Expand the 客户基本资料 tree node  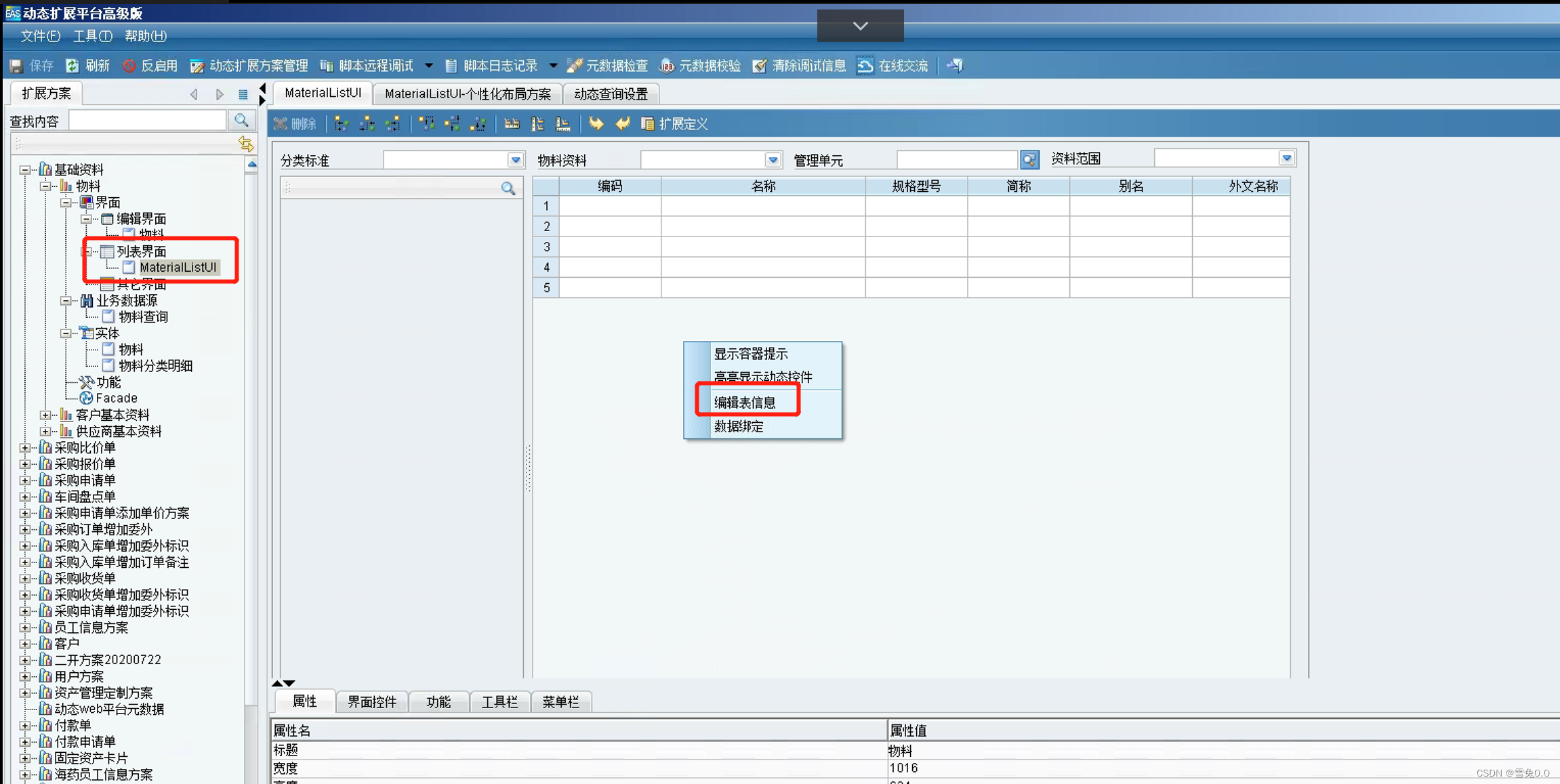click(45, 415)
